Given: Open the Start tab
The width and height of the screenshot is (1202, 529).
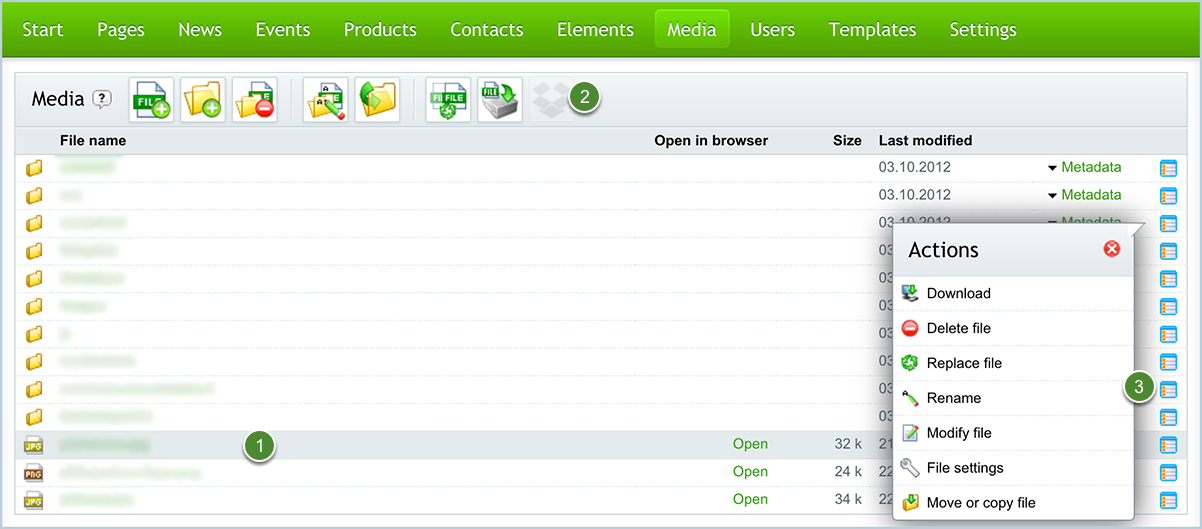Looking at the screenshot, I should pyautogui.click(x=43, y=29).
